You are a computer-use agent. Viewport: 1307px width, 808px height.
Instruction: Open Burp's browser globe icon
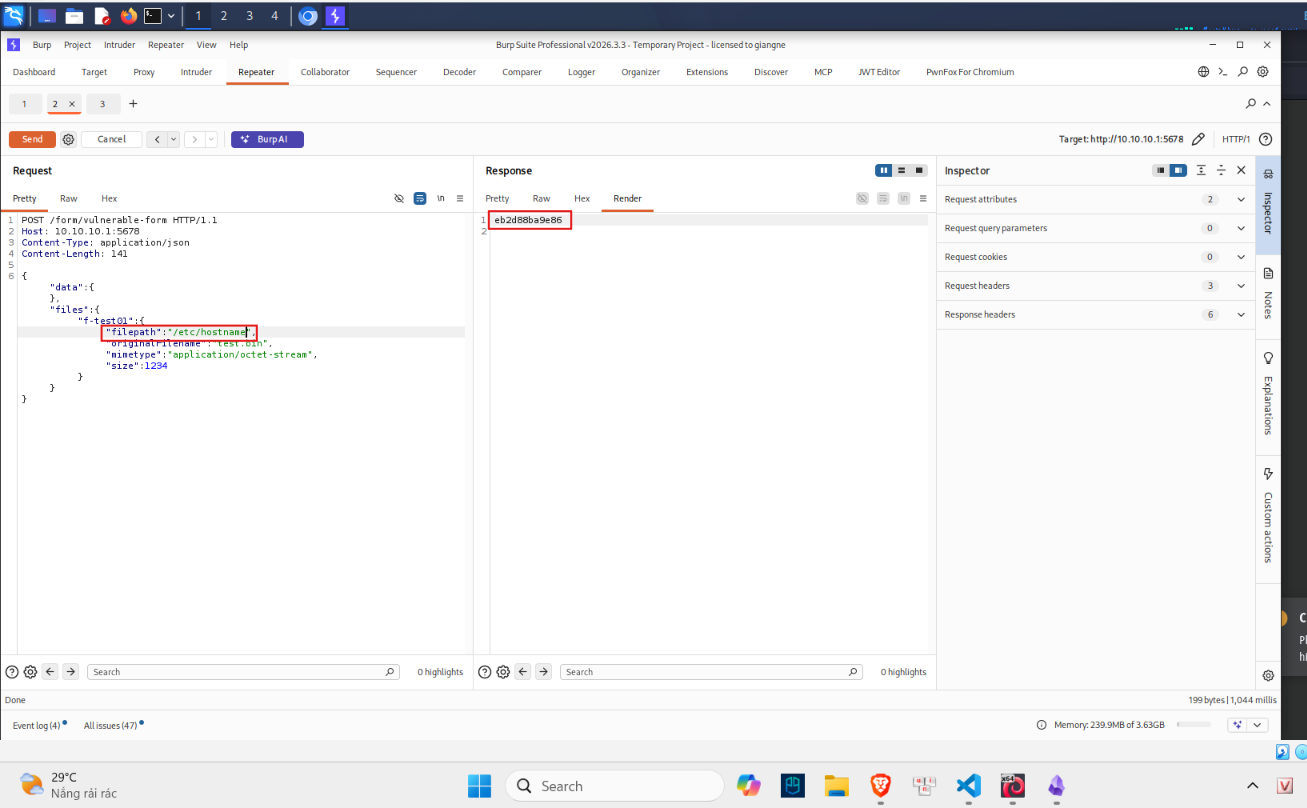pos(1203,72)
